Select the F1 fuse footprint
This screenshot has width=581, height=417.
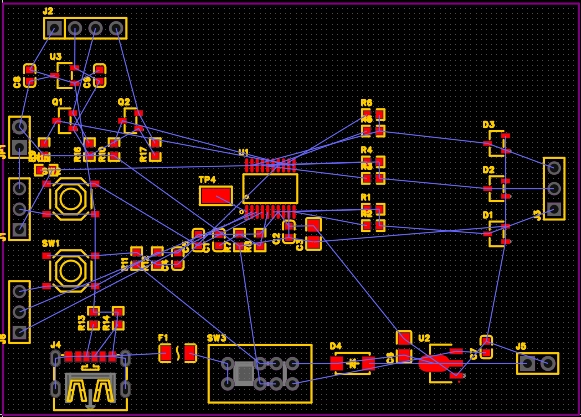pyautogui.click(x=177, y=353)
